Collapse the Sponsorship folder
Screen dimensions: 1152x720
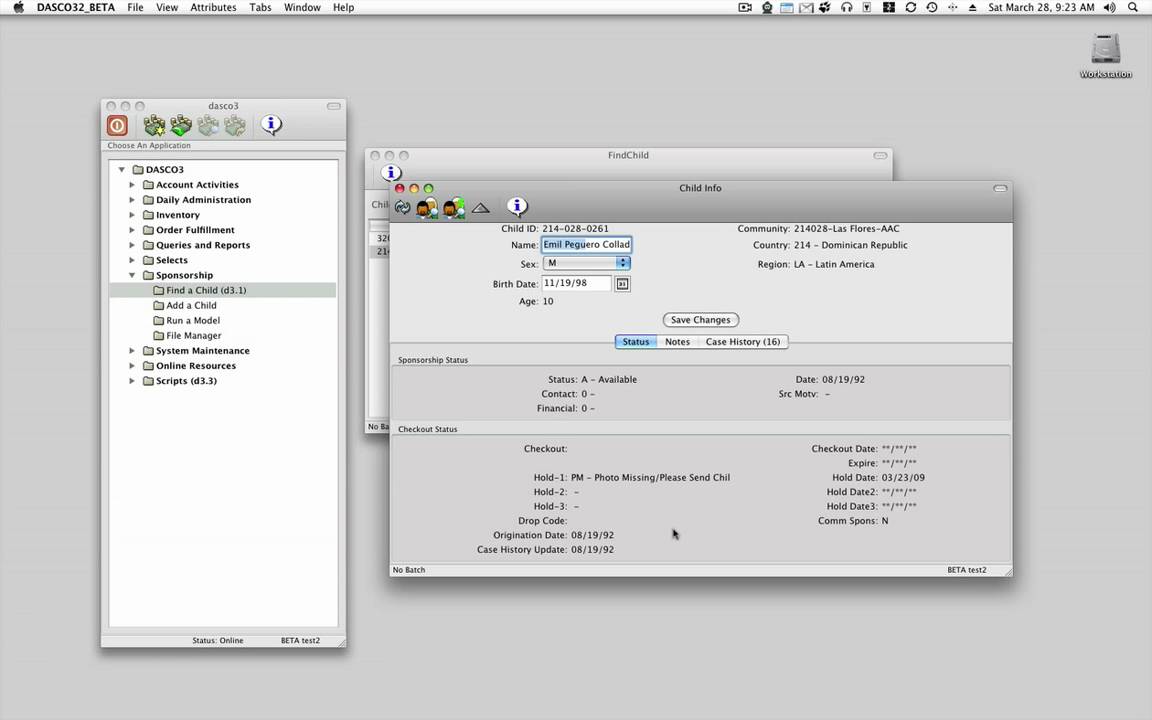pos(132,276)
